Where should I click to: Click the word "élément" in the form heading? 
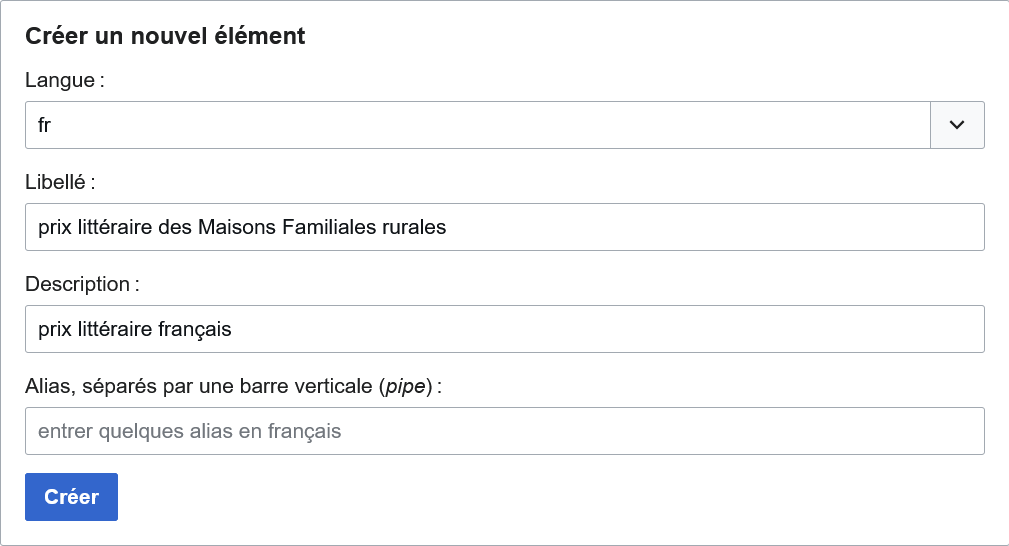pyautogui.click(x=264, y=37)
